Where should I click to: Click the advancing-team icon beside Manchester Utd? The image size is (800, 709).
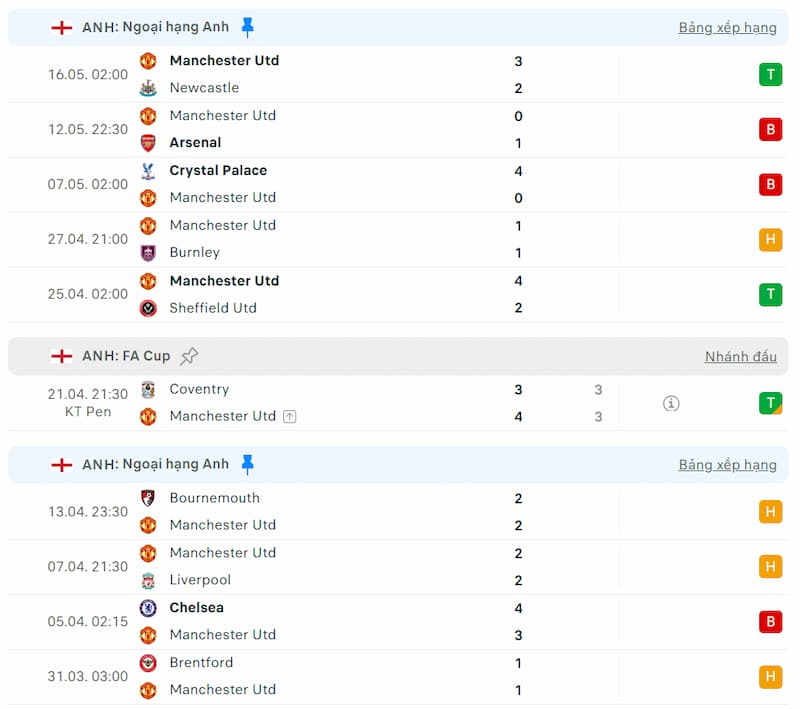pyautogui.click(x=289, y=417)
